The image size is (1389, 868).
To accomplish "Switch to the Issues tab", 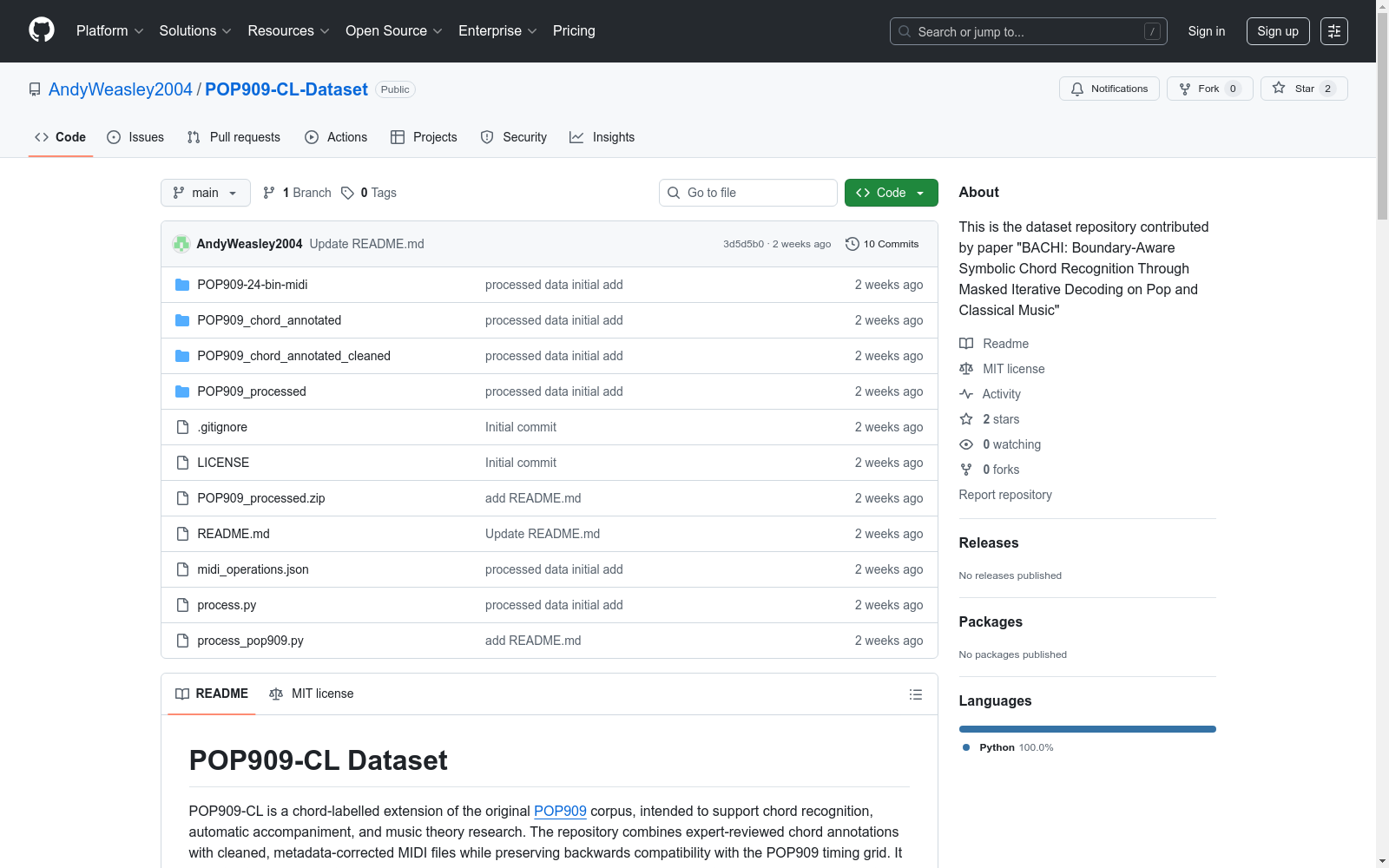I will (x=135, y=137).
